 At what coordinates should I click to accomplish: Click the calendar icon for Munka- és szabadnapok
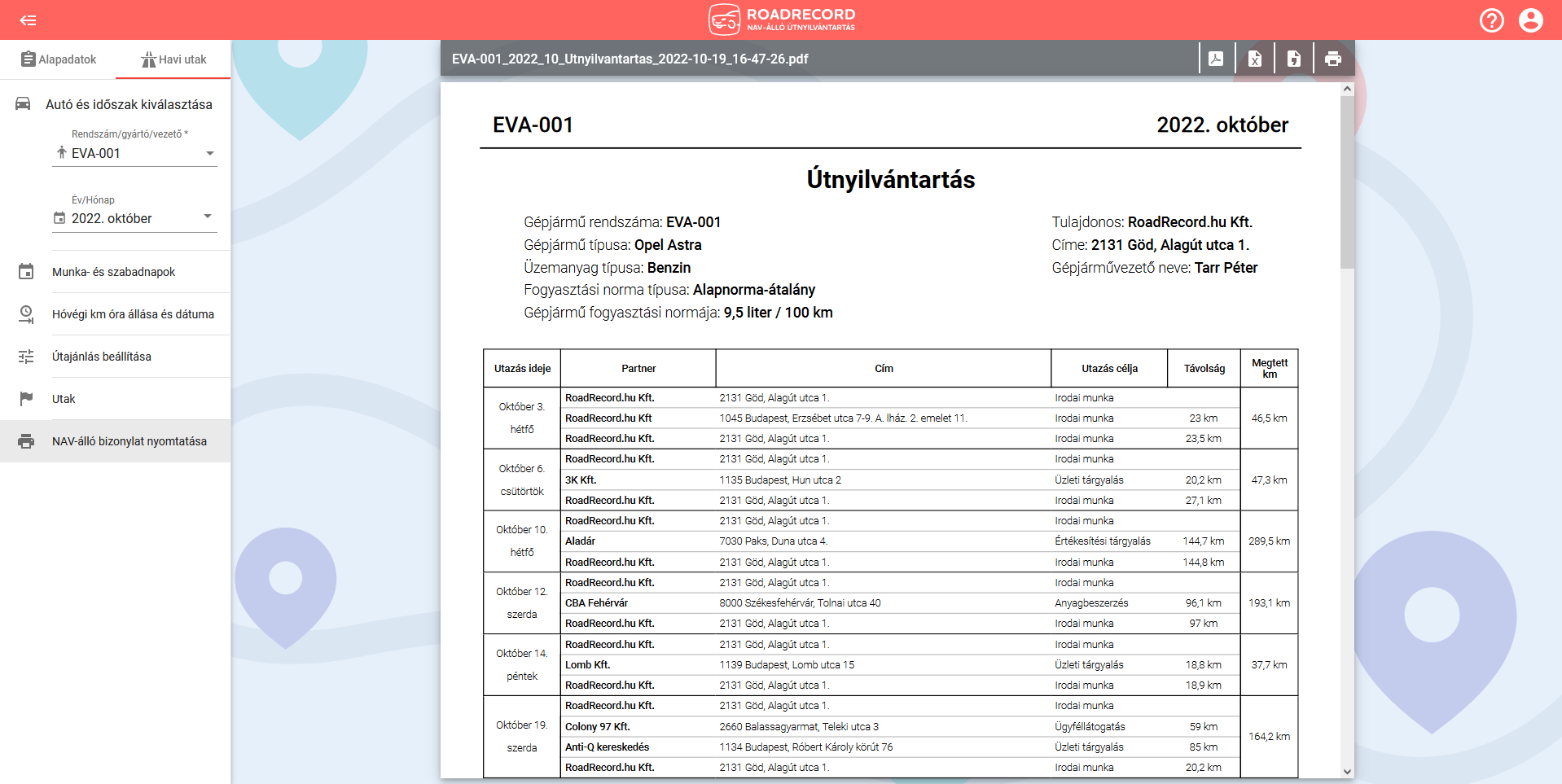coord(26,272)
